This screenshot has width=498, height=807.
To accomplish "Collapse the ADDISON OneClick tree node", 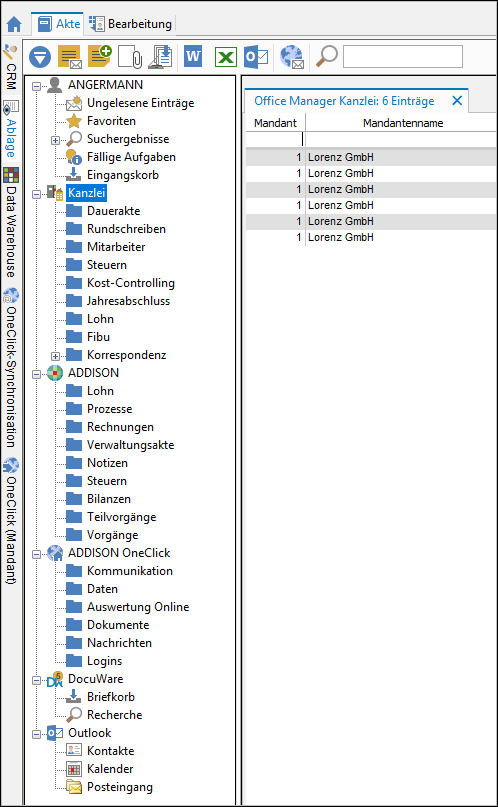I will (36, 554).
